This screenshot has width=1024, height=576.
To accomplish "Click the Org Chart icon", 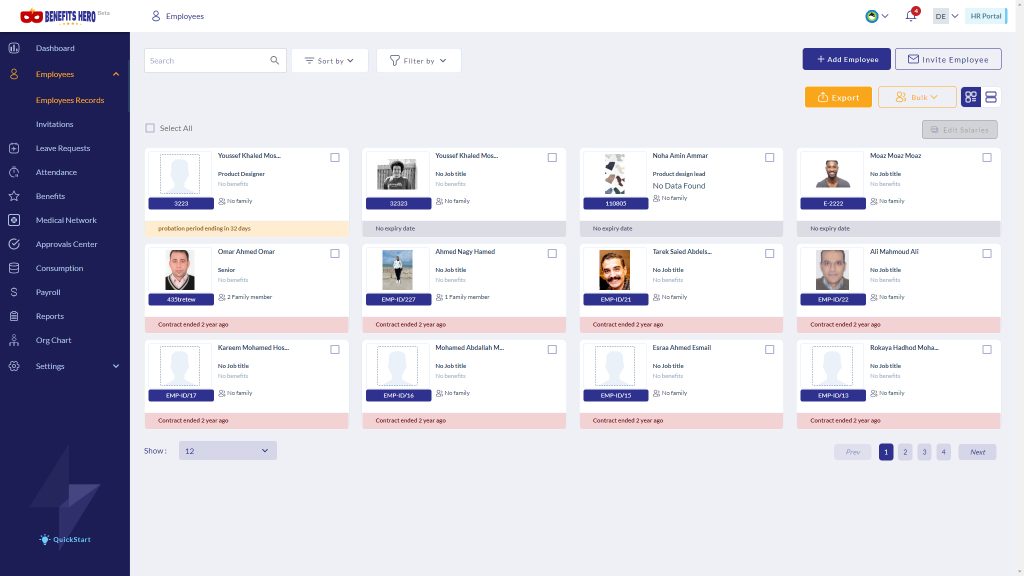I will point(14,340).
